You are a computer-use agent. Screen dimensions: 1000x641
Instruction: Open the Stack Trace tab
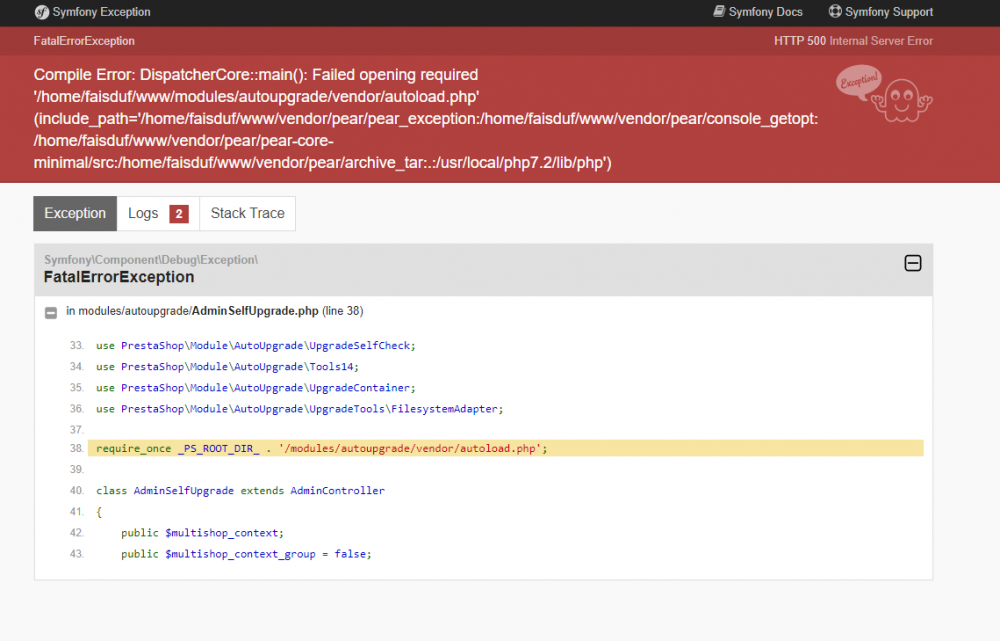click(x=247, y=213)
